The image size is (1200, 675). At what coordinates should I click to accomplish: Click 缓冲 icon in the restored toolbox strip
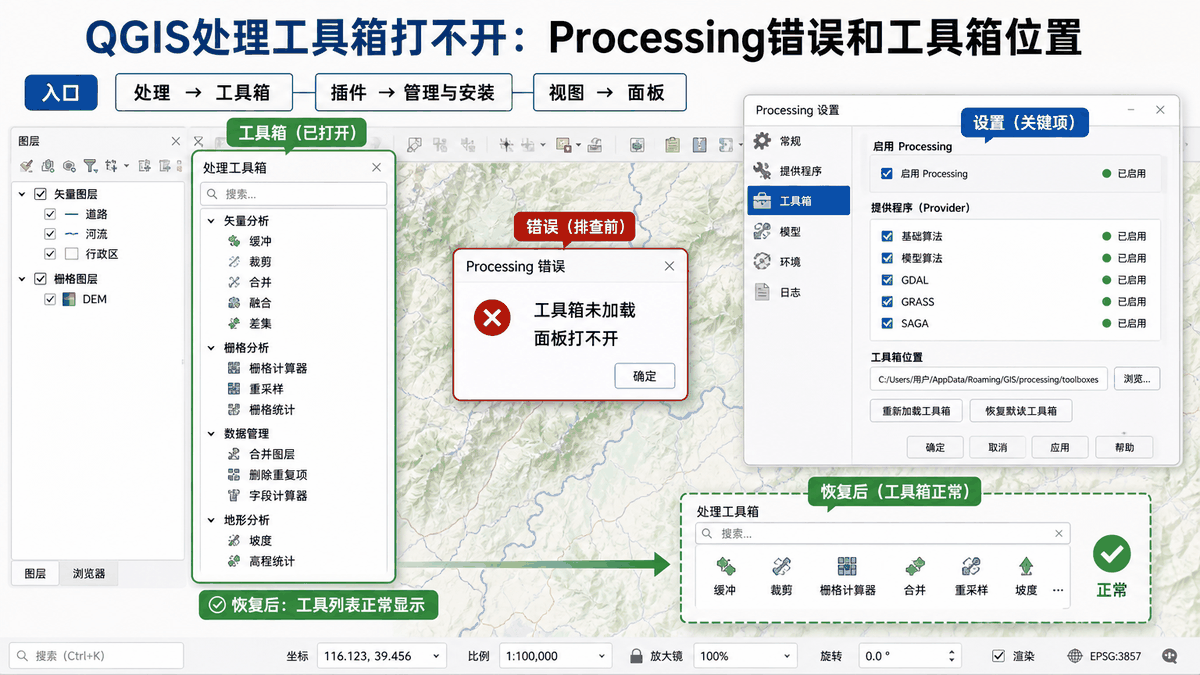tap(725, 566)
